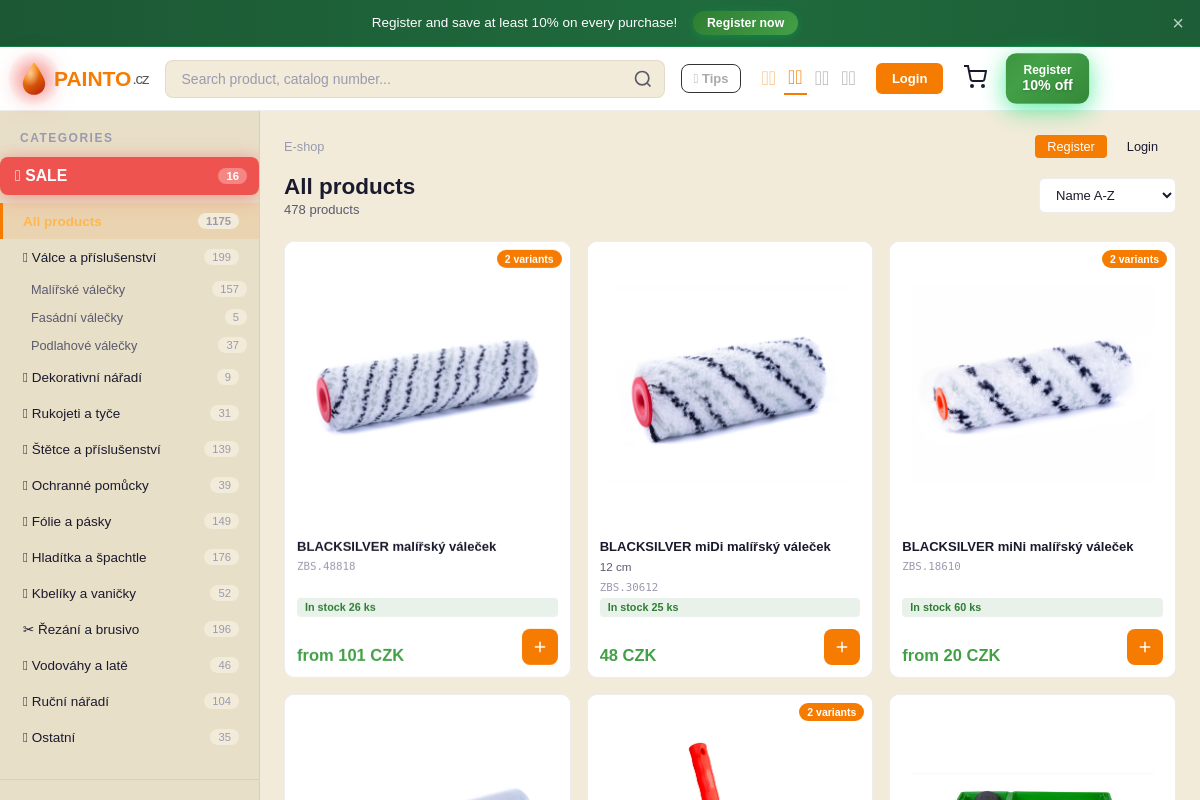
Task: Open the SALE category
Action: point(129,176)
